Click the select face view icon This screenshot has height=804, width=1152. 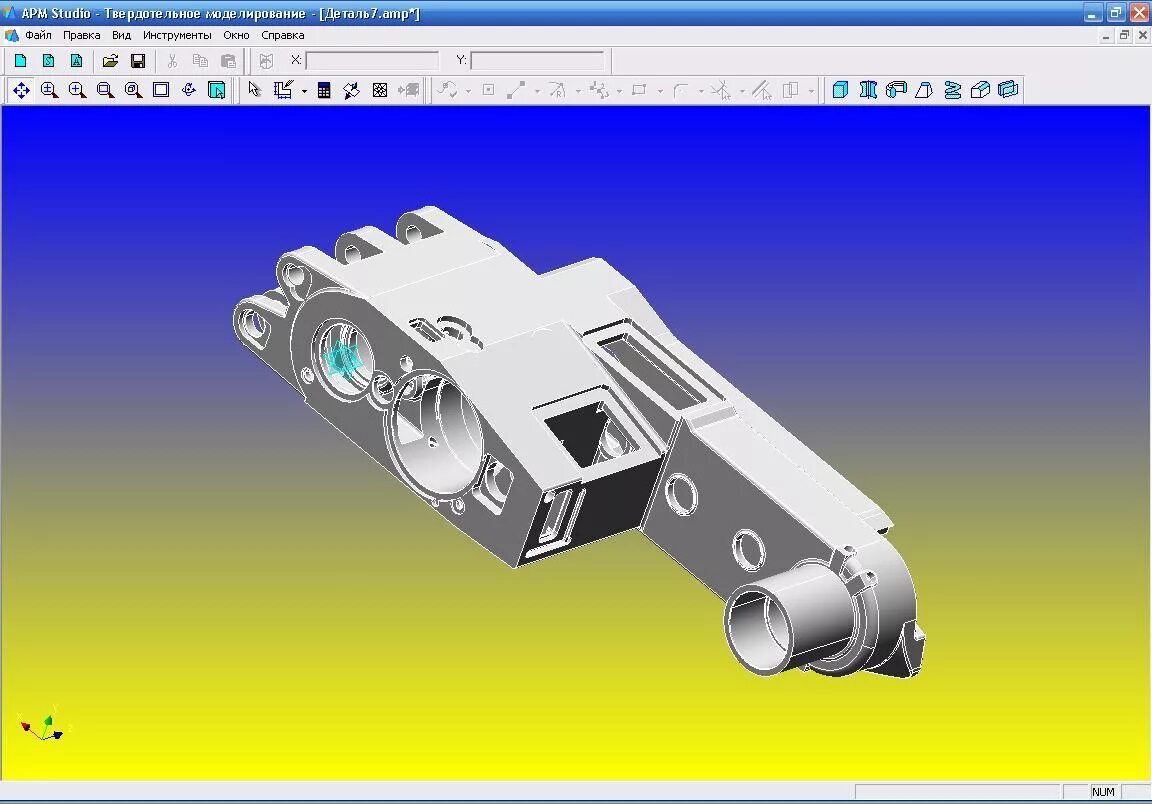tap(217, 90)
